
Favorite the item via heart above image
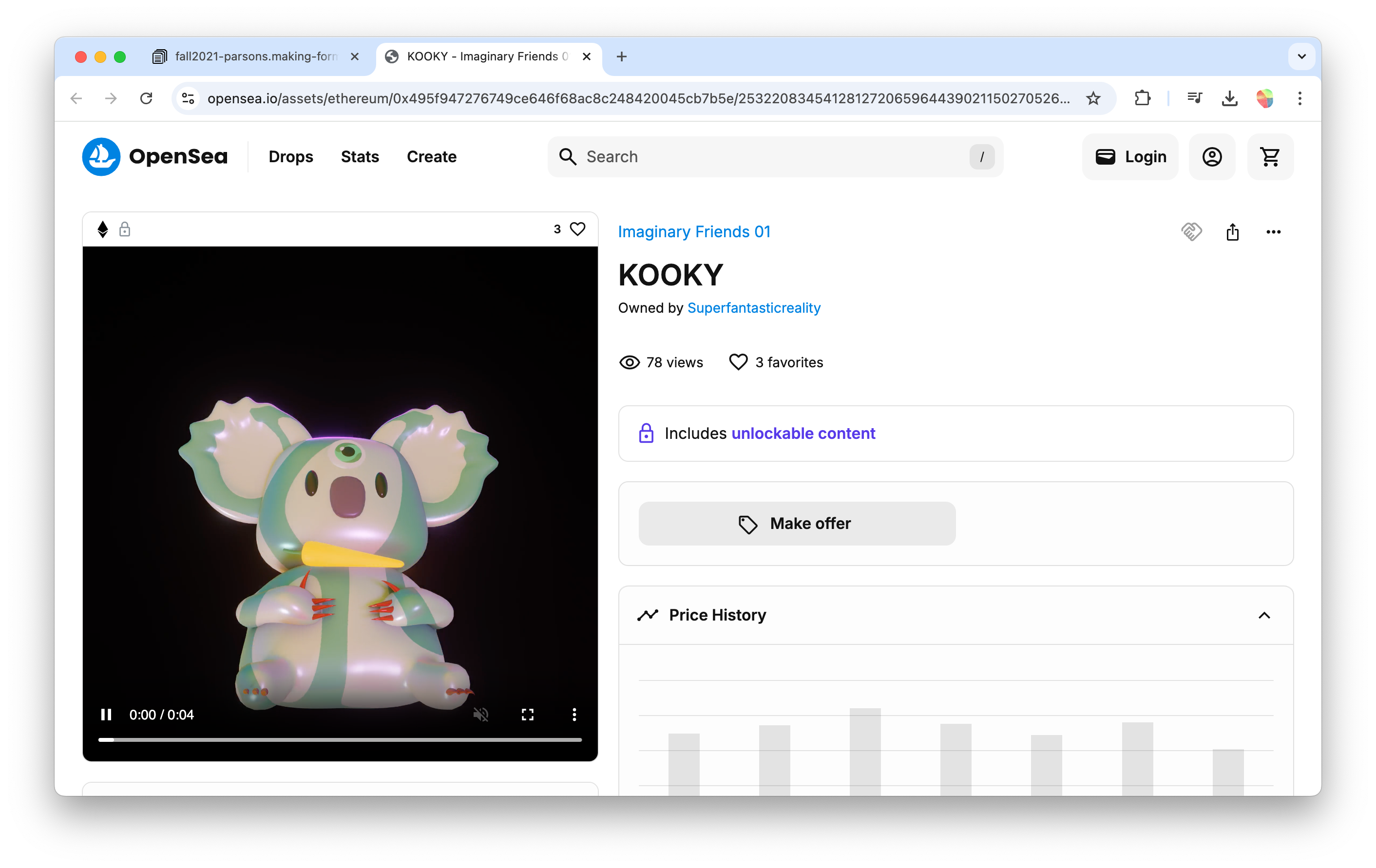pos(578,229)
